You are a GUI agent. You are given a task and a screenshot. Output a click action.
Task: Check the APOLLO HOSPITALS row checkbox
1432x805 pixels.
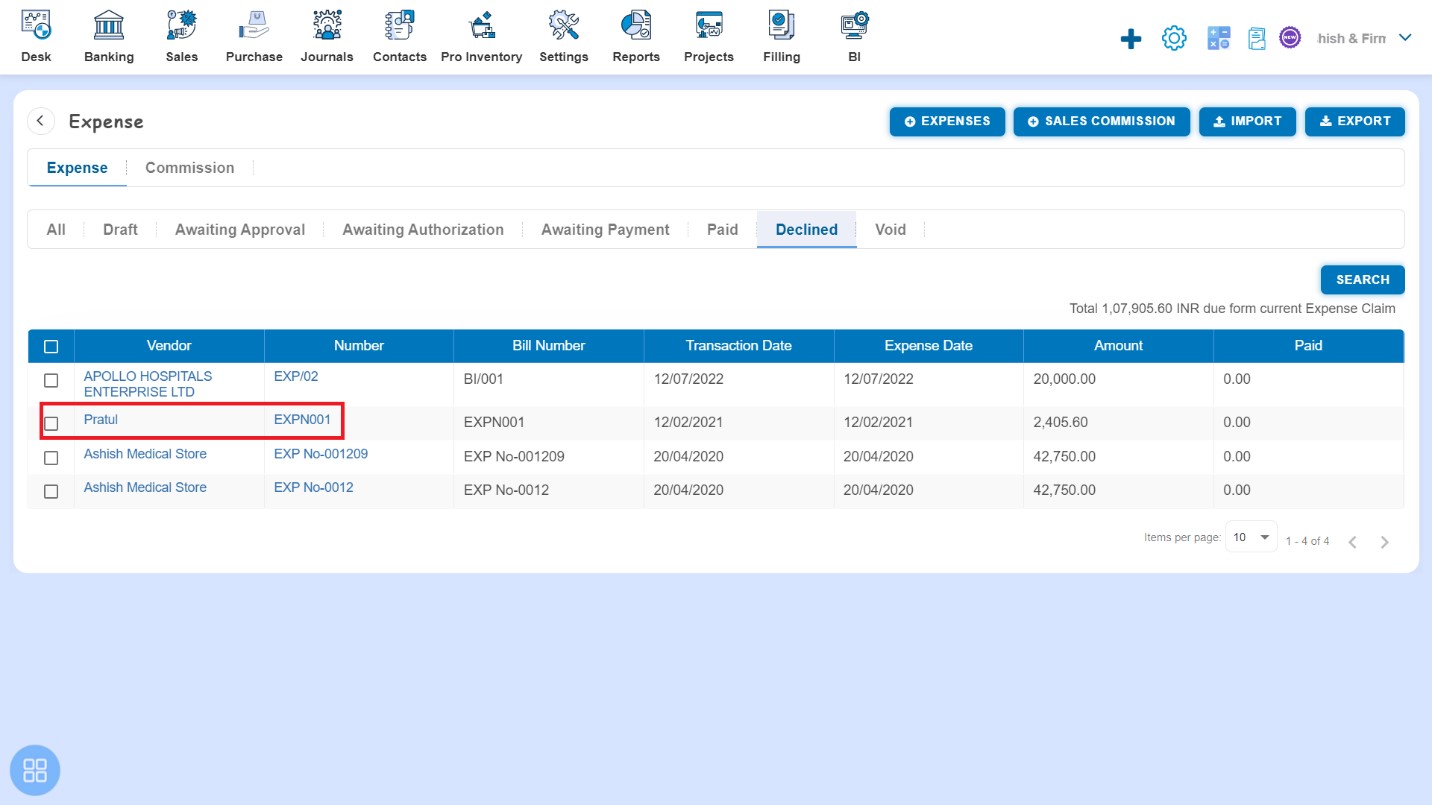click(51, 381)
